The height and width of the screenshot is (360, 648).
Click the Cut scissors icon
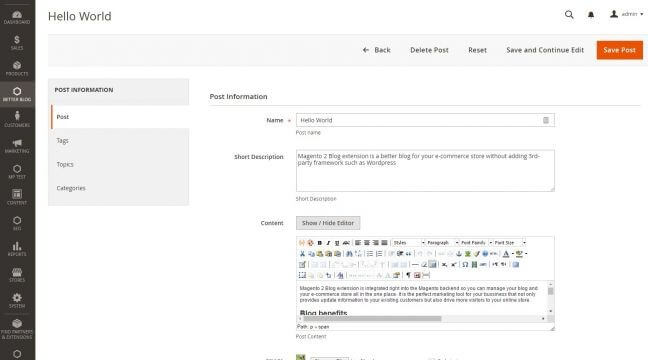pyautogui.click(x=302, y=253)
